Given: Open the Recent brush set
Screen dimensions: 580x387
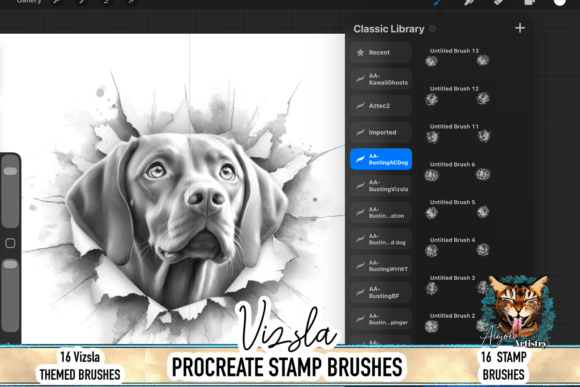Looking at the screenshot, I should pyautogui.click(x=381, y=53).
